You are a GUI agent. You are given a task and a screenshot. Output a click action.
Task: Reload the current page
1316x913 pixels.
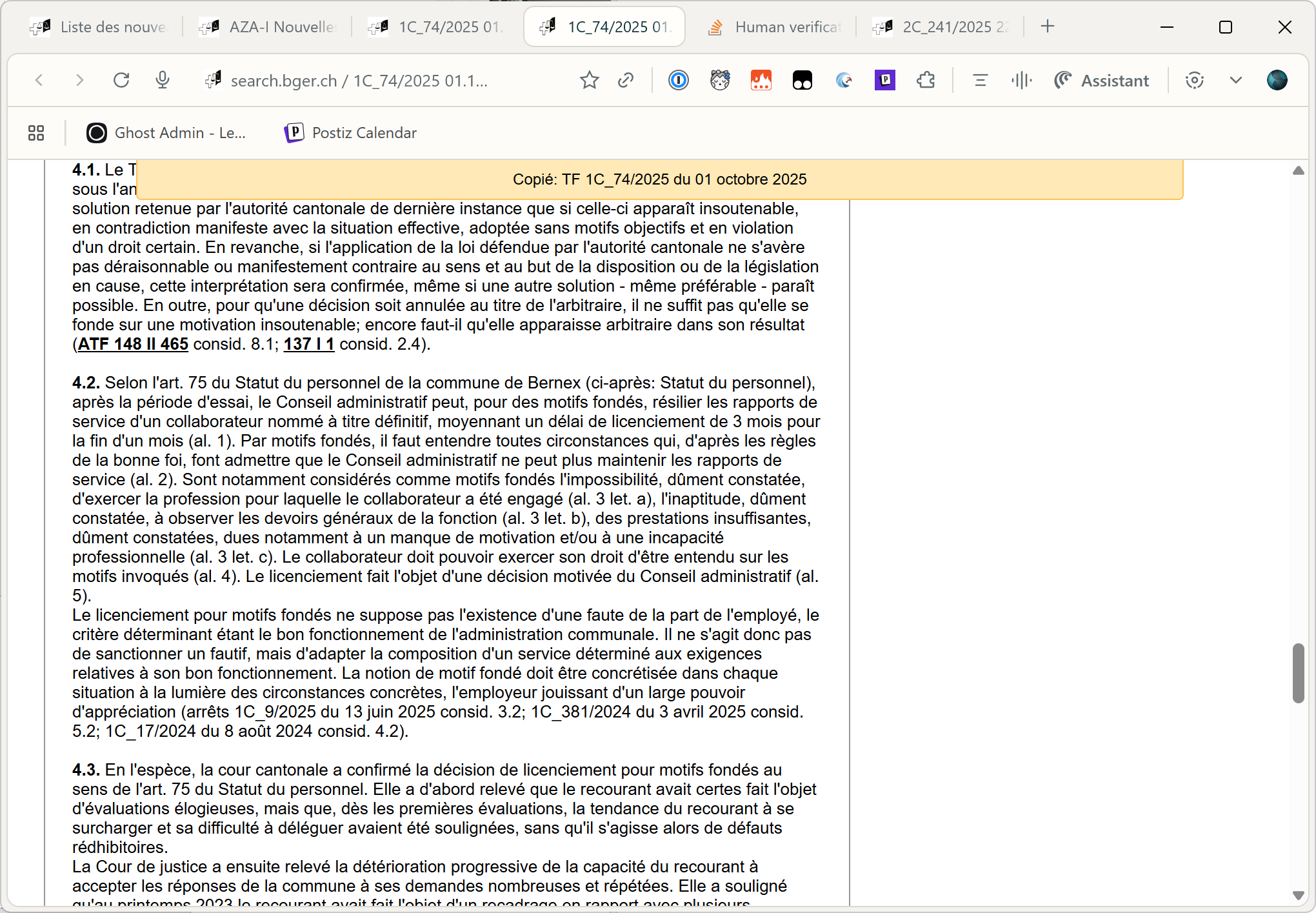point(121,81)
